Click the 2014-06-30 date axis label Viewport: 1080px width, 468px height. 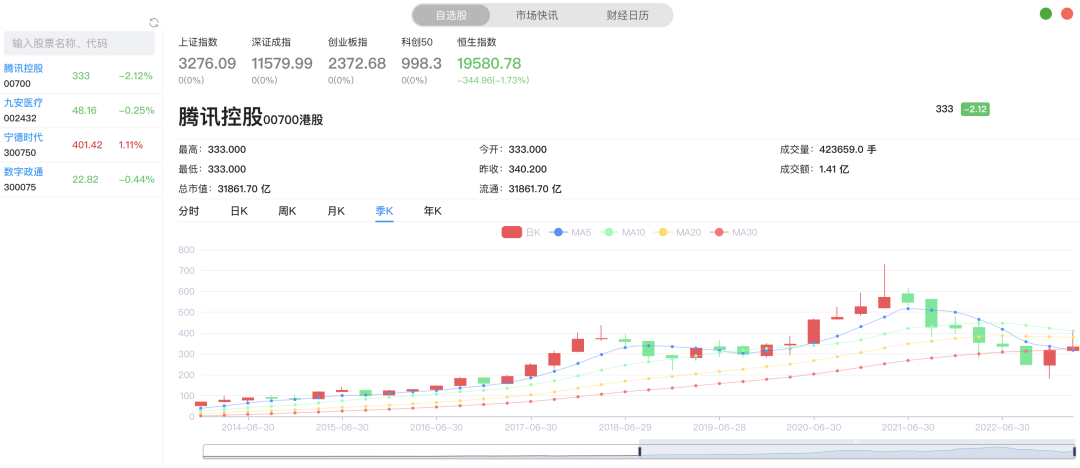[x=247, y=427]
